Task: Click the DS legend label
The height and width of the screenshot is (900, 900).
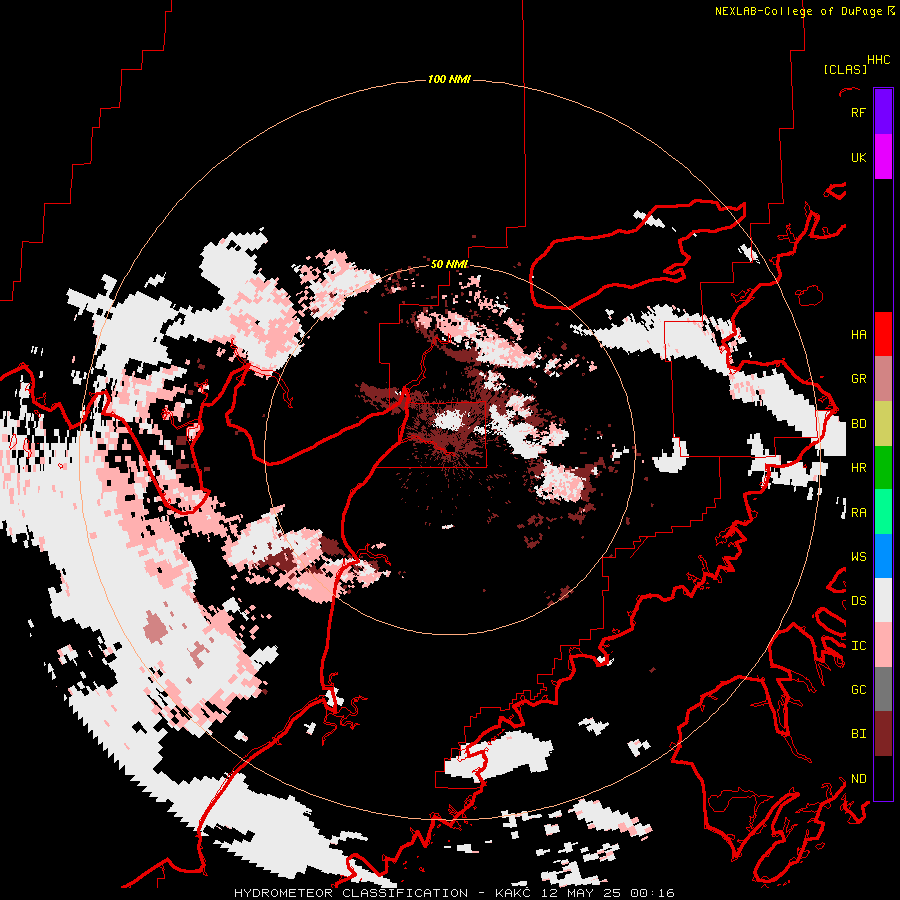Action: click(x=858, y=601)
